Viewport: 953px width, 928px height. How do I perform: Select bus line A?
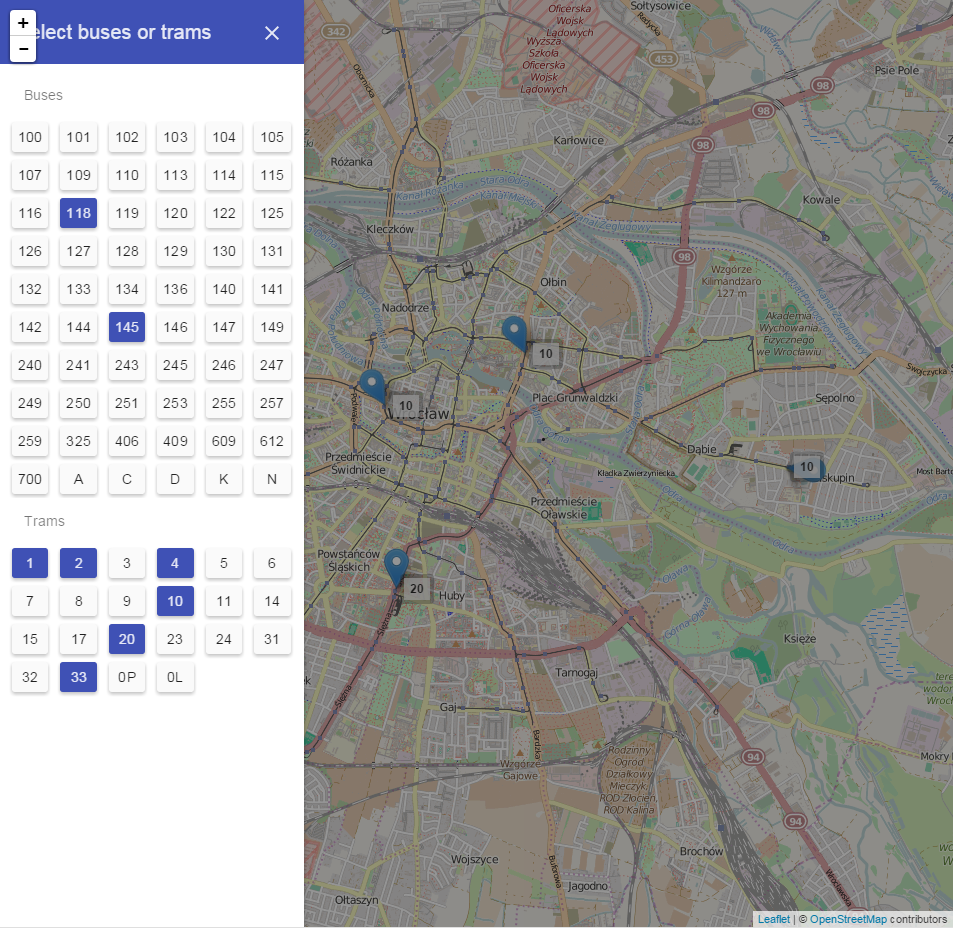[x=78, y=479]
